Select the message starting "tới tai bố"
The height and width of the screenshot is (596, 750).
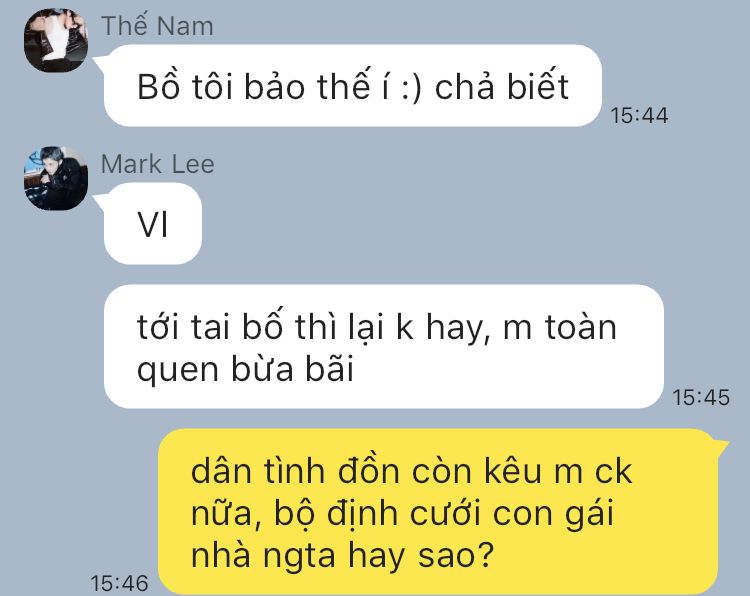(x=384, y=347)
